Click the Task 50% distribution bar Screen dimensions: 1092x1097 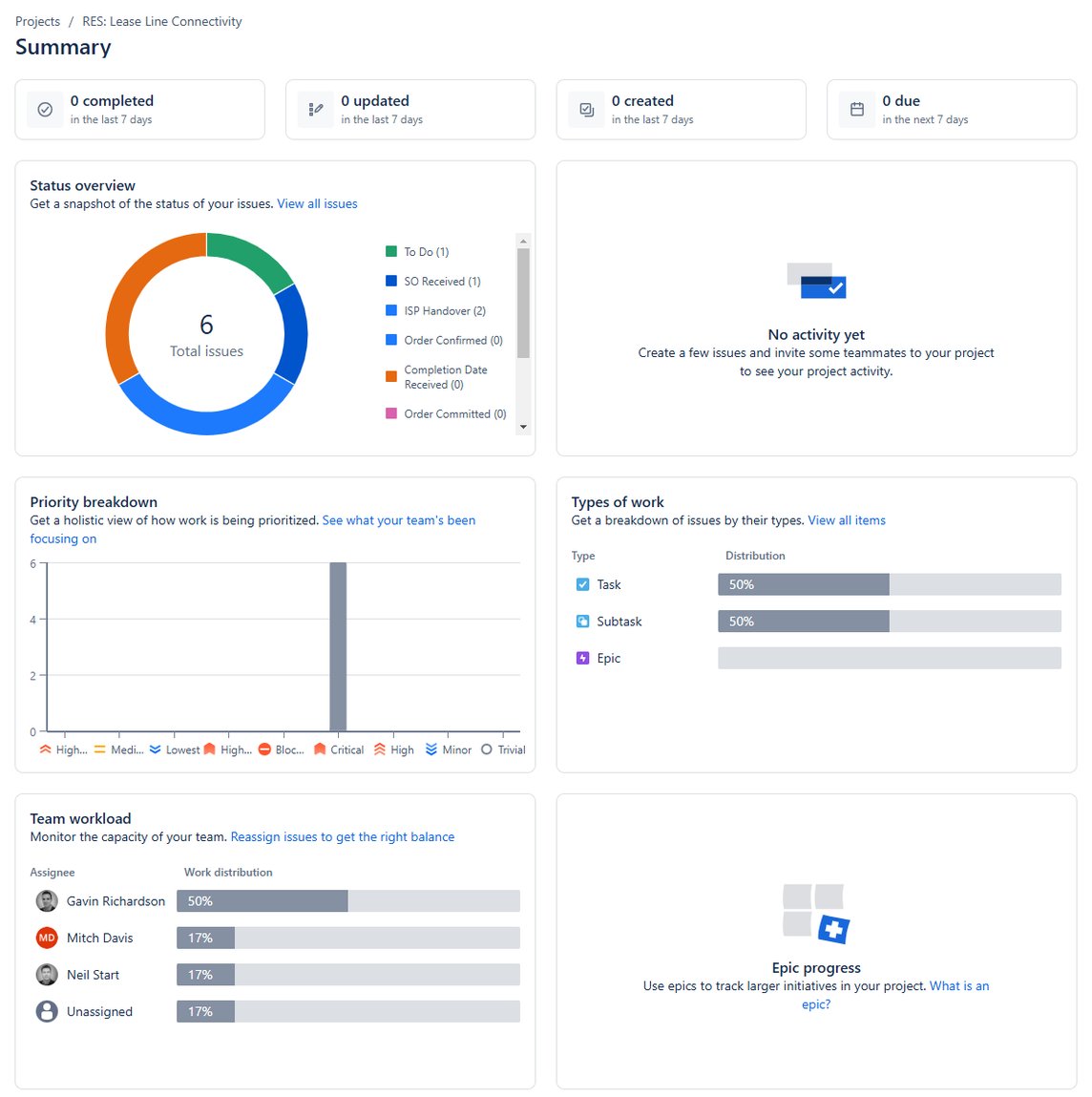click(x=802, y=583)
